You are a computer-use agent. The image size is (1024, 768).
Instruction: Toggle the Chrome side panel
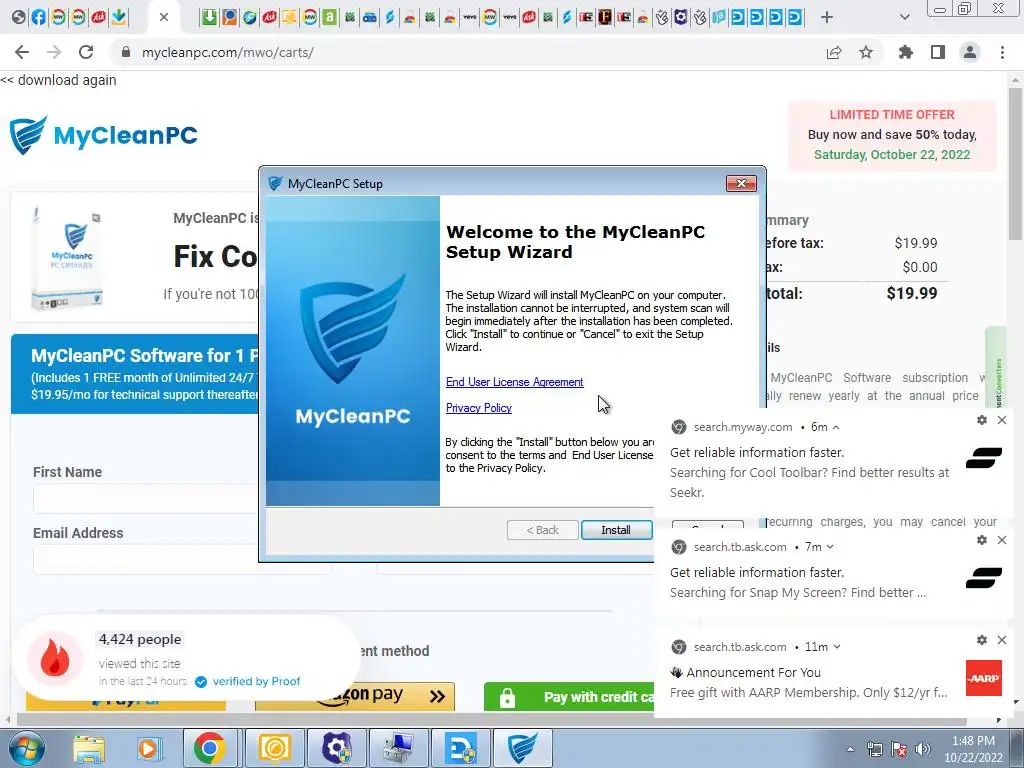(x=938, y=52)
